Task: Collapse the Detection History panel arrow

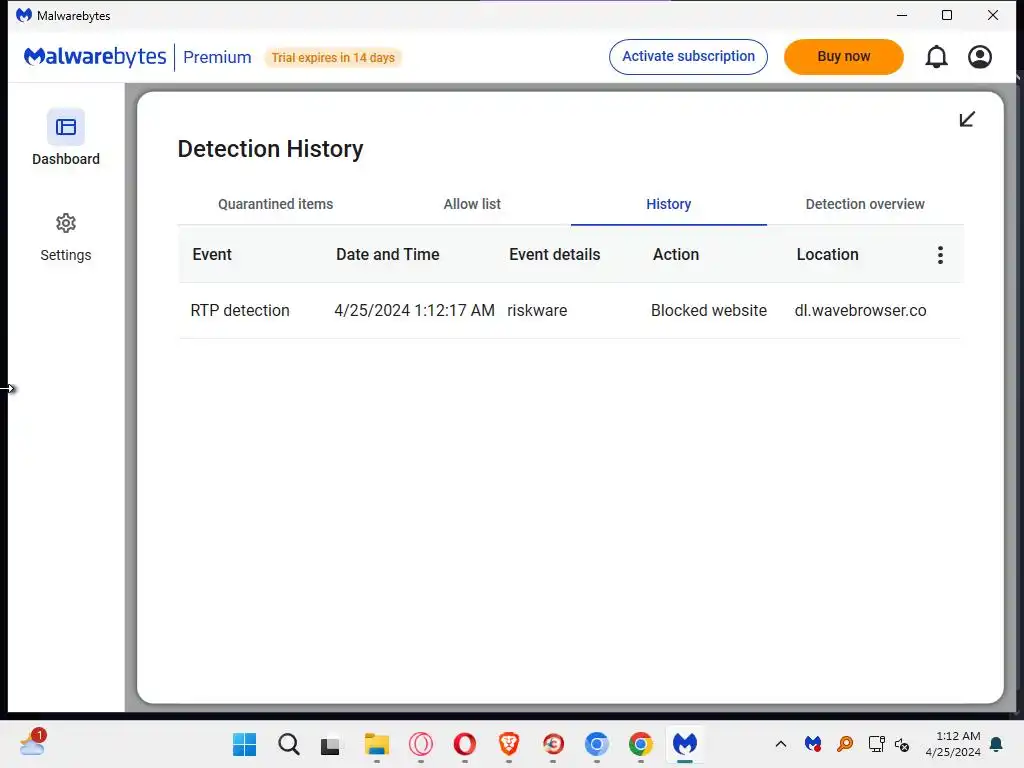Action: point(967,119)
